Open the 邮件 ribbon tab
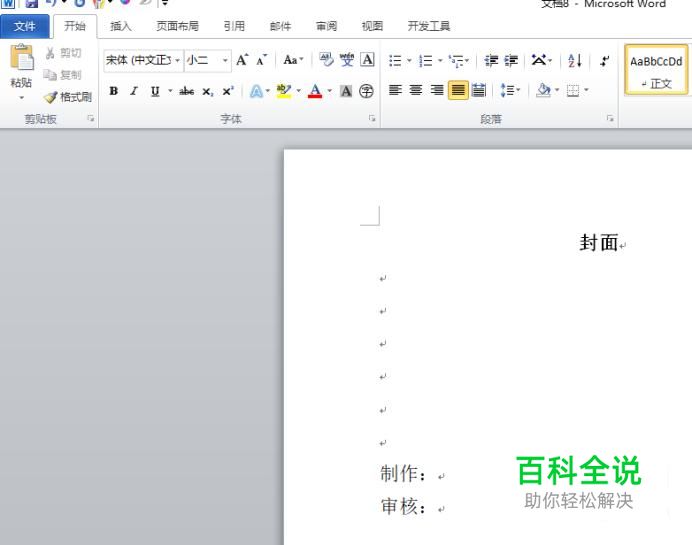 [x=280, y=26]
